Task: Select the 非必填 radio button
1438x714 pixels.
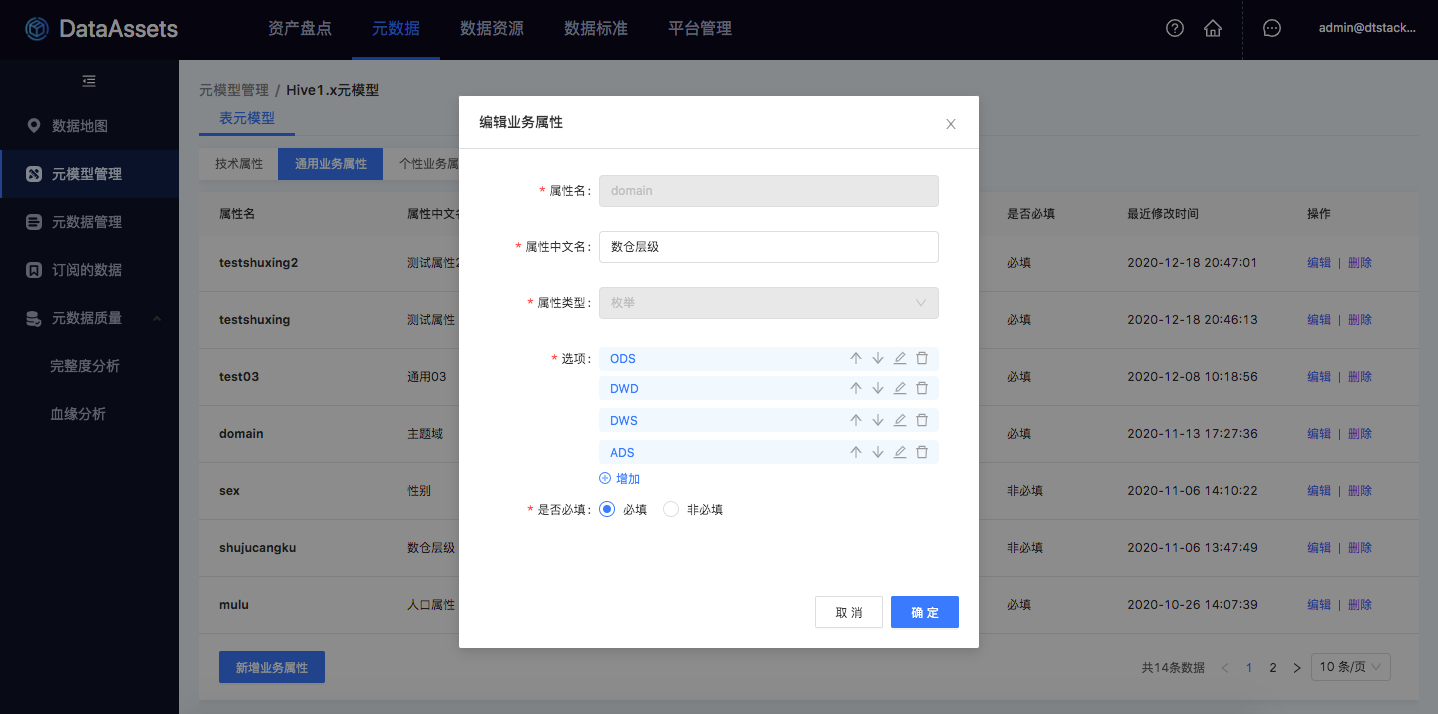Action: (x=671, y=509)
